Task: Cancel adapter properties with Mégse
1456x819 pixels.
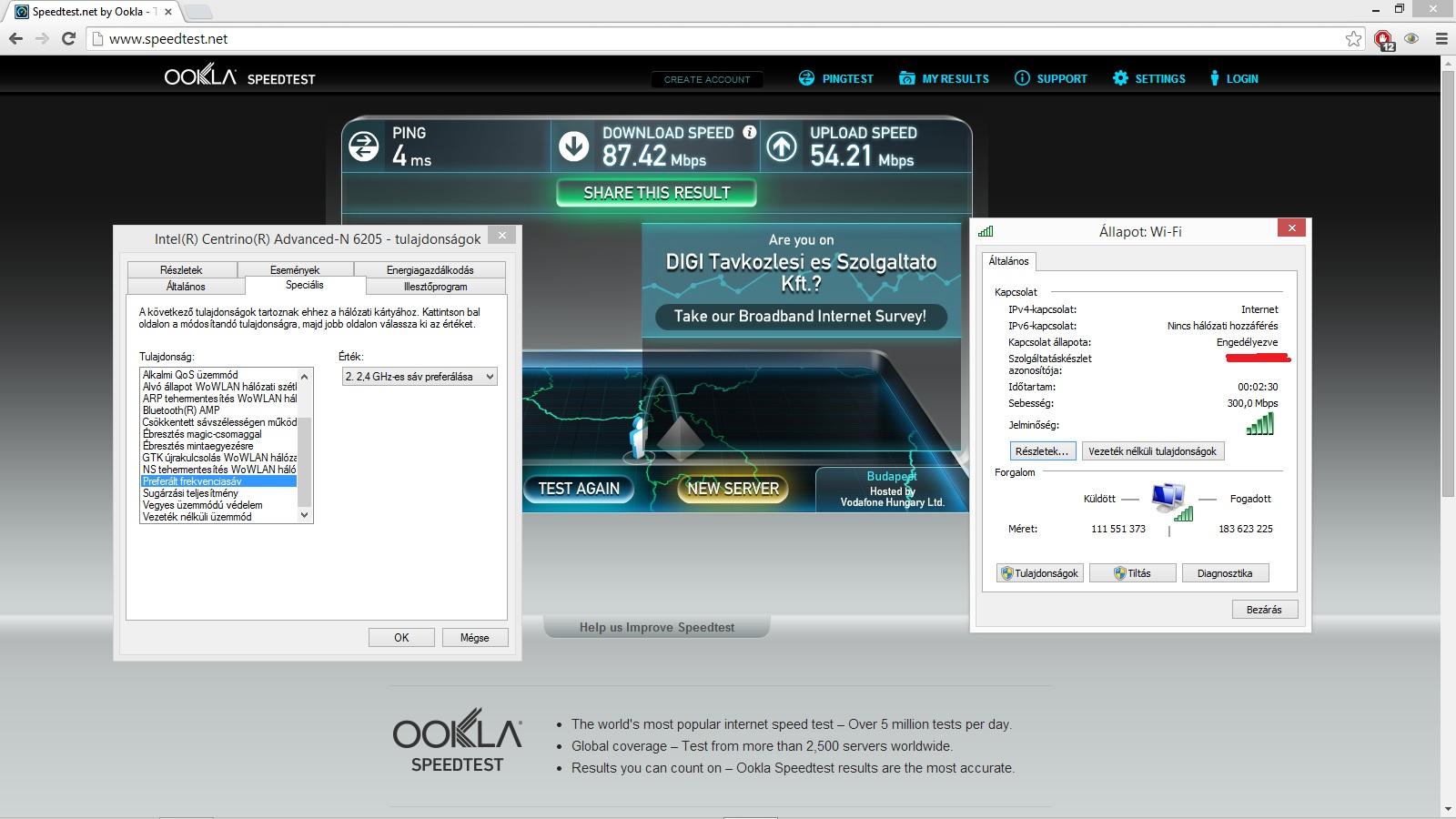Action: 474,638
